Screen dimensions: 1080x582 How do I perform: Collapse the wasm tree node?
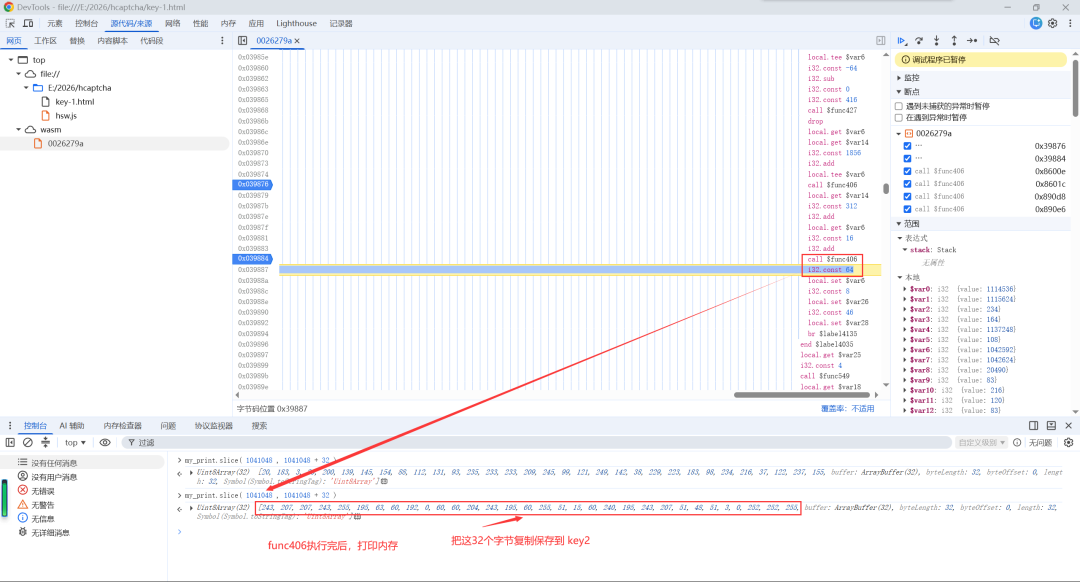[19, 129]
